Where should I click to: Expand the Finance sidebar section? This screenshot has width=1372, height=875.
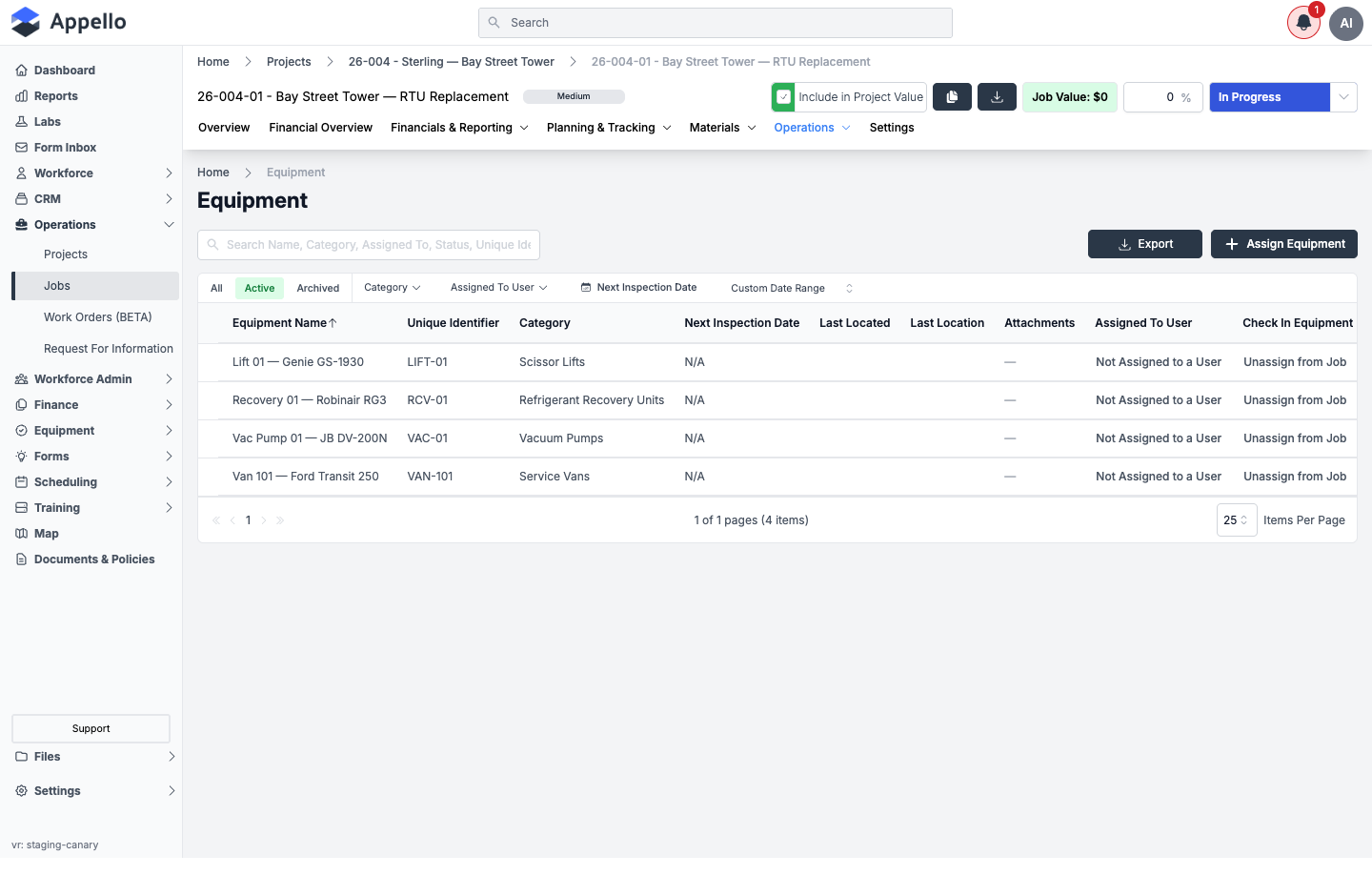(94, 405)
